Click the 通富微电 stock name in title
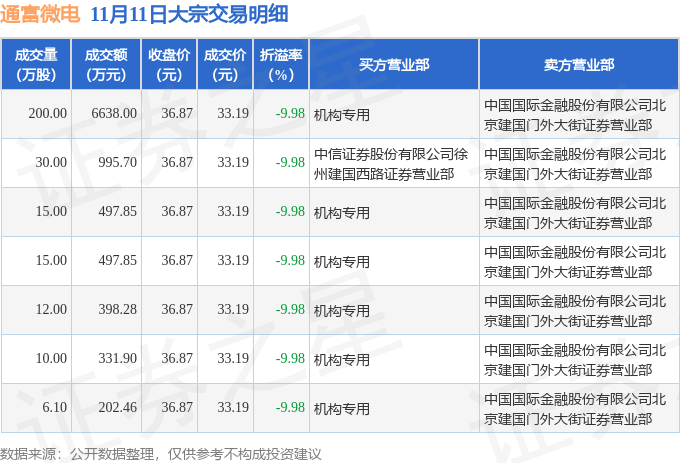Screen dimensions: 680x463 (x=40, y=14)
